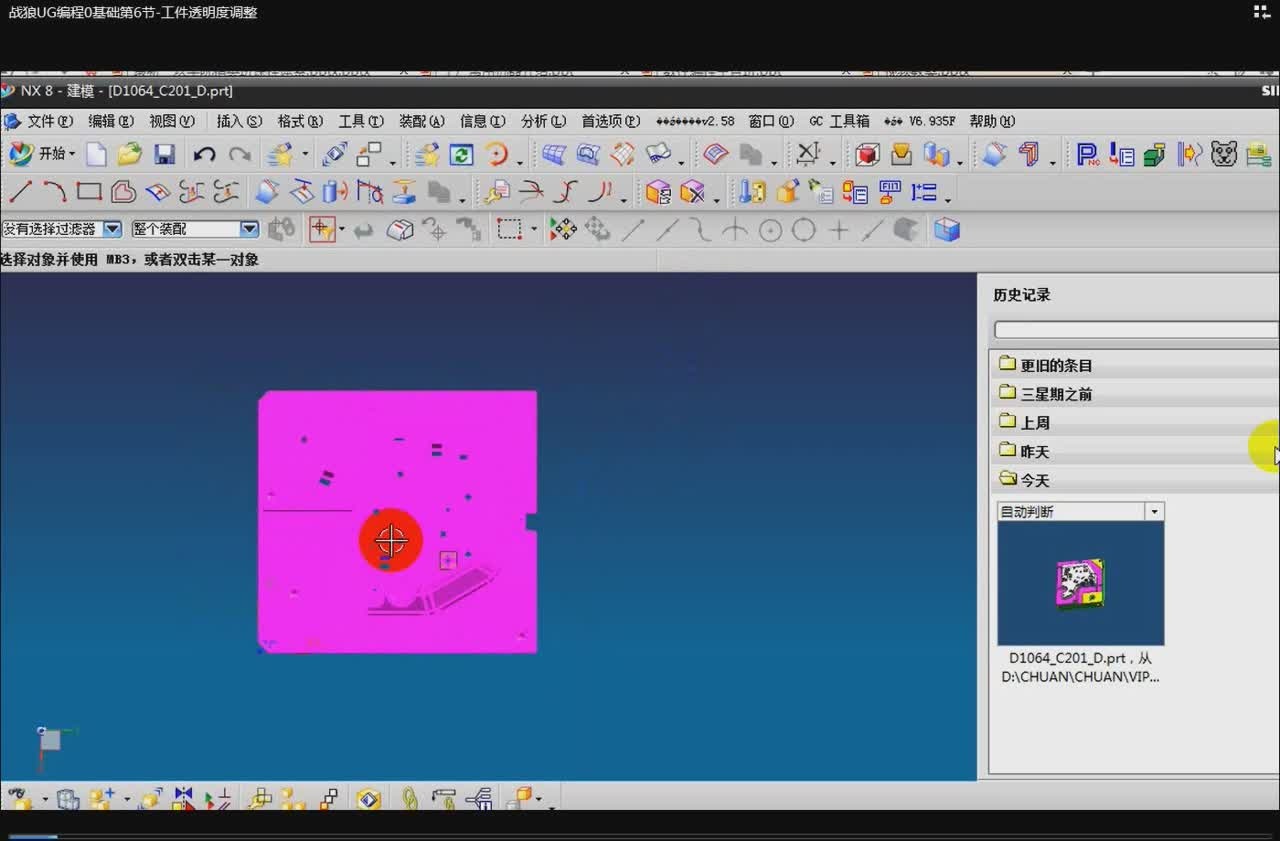Click the yellow hexagon icon in bottom toolbar
Image resolution: width=1280 pixels, height=841 pixels.
(x=369, y=798)
